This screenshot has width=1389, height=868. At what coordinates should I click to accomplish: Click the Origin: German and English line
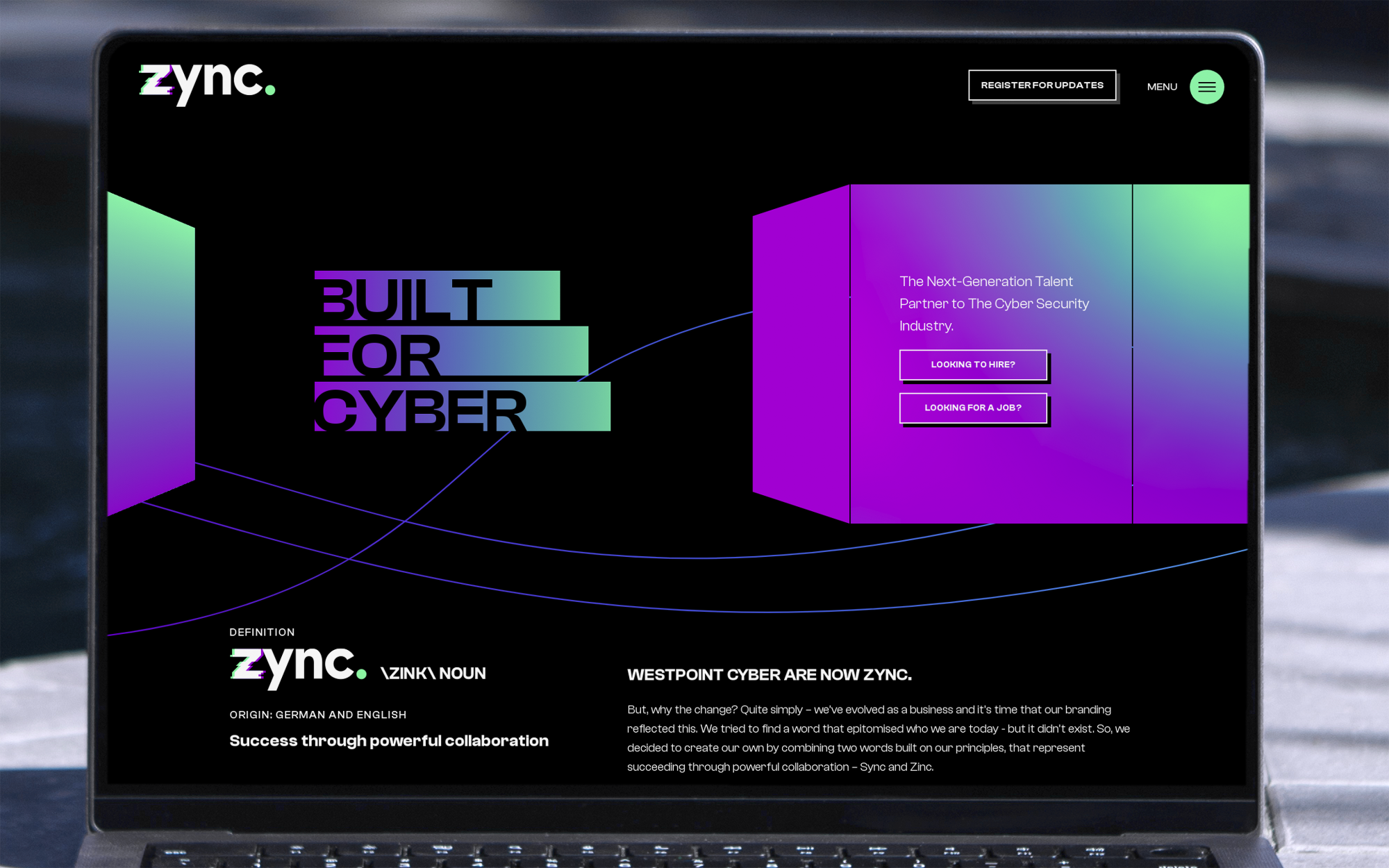pyautogui.click(x=318, y=715)
